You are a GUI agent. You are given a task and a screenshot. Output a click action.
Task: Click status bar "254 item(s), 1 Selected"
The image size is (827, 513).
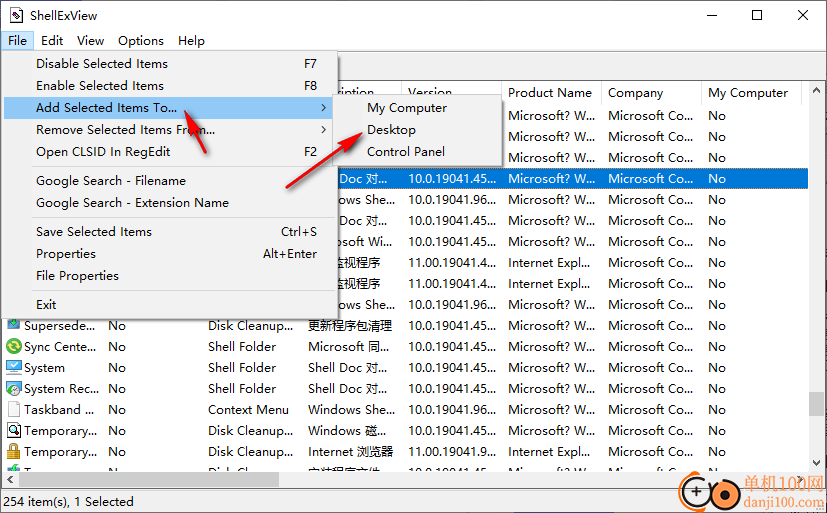[x=69, y=501]
